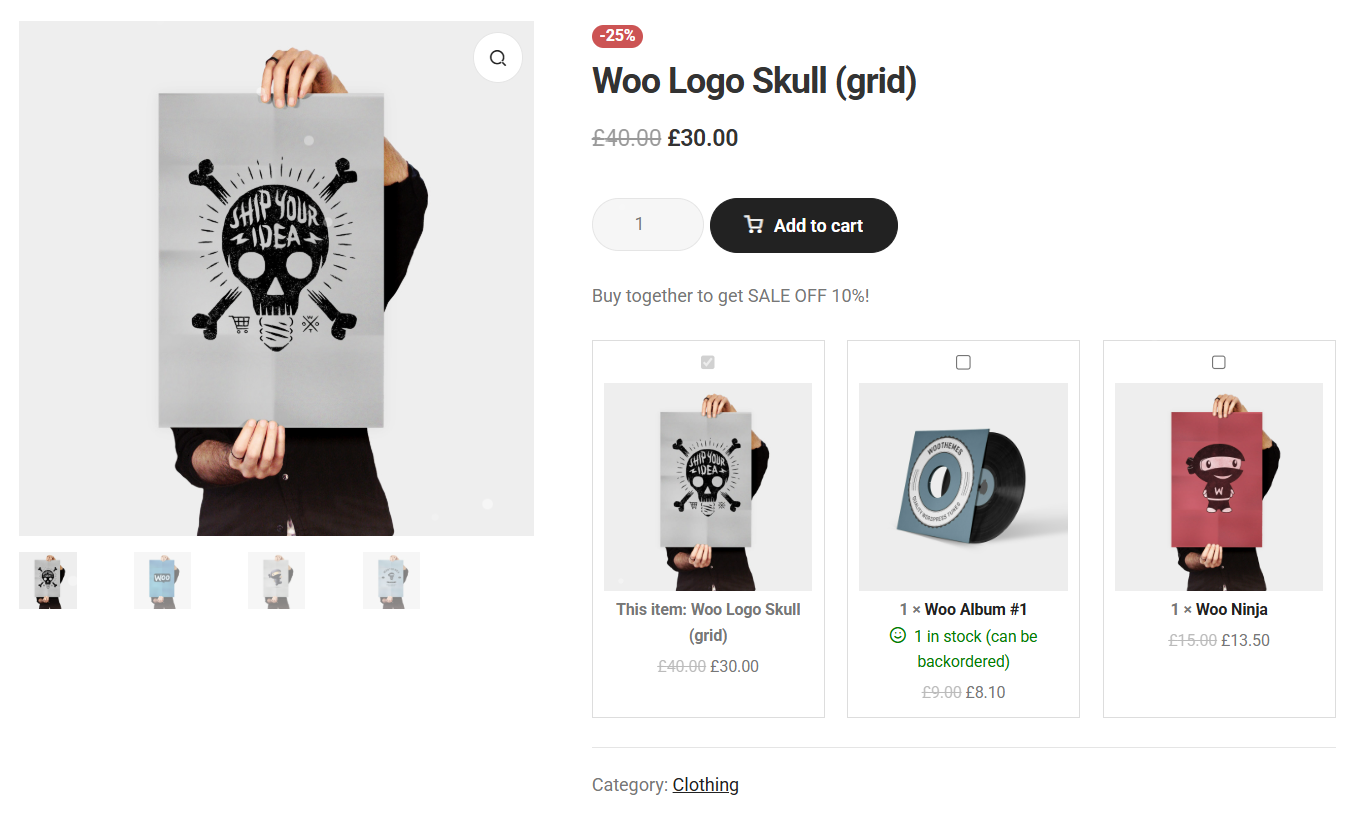Image resolution: width=1355 pixels, height=814 pixels.
Task: Click the cart icon inside Add to cart
Action: point(753,225)
